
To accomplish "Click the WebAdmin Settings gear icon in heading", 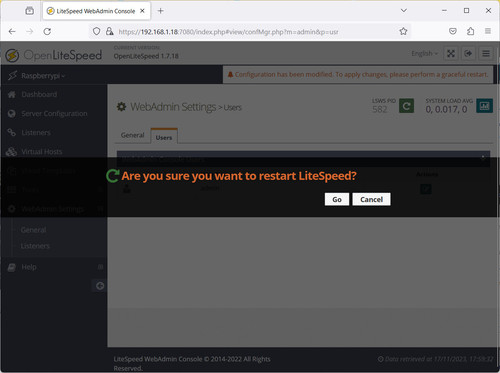I will (121, 107).
